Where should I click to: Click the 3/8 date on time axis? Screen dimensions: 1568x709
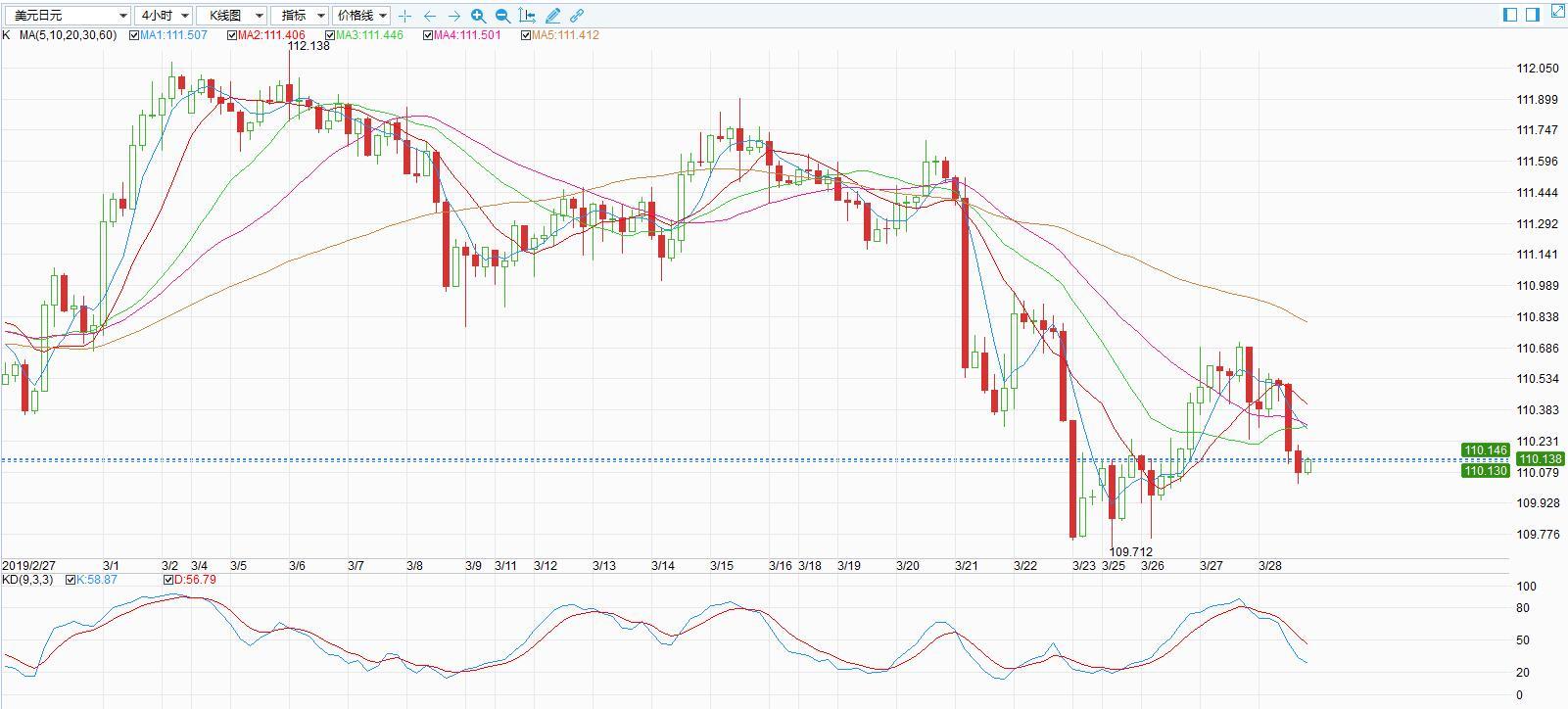(x=415, y=566)
